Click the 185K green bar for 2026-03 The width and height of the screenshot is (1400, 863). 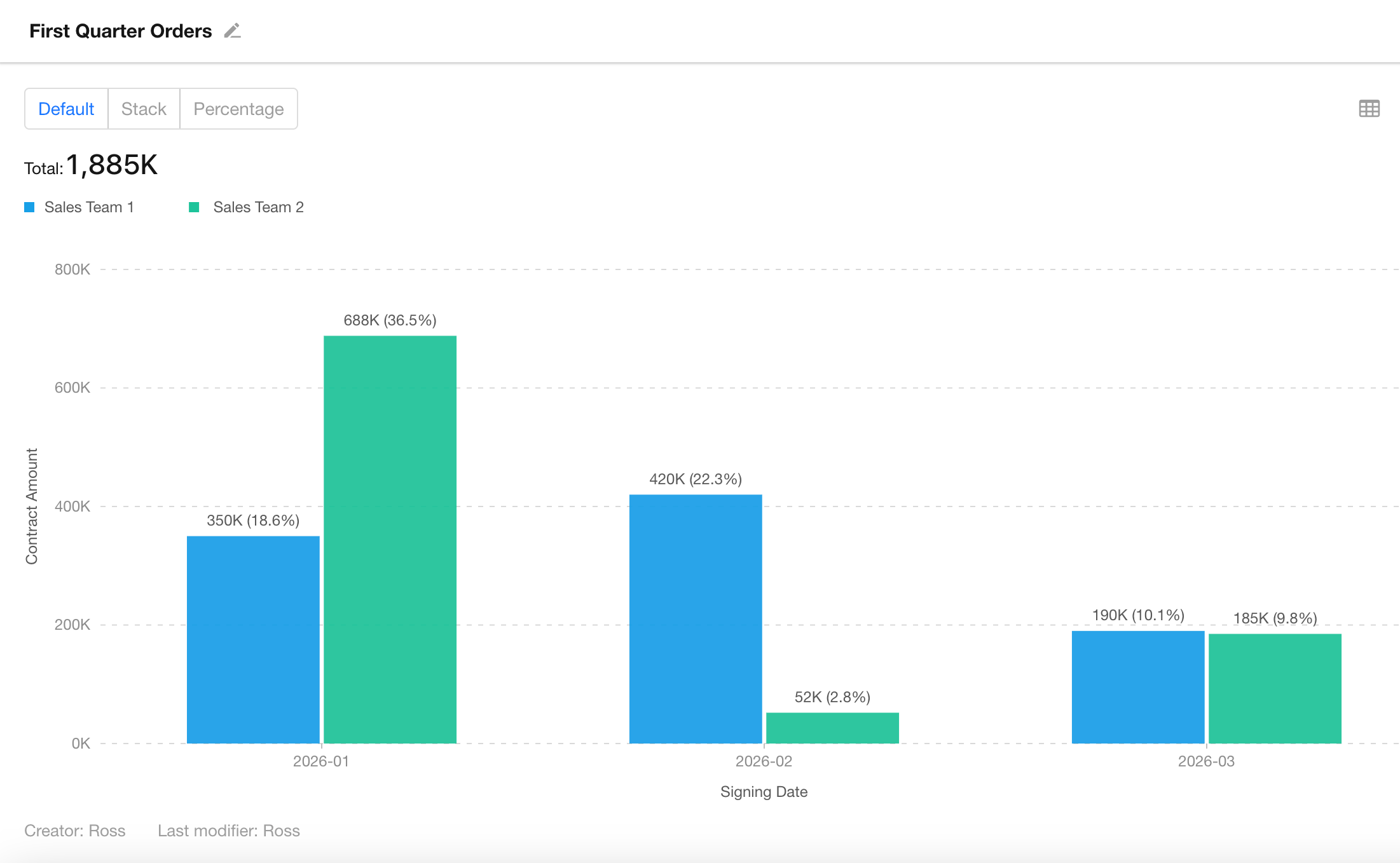pyautogui.click(x=1275, y=688)
